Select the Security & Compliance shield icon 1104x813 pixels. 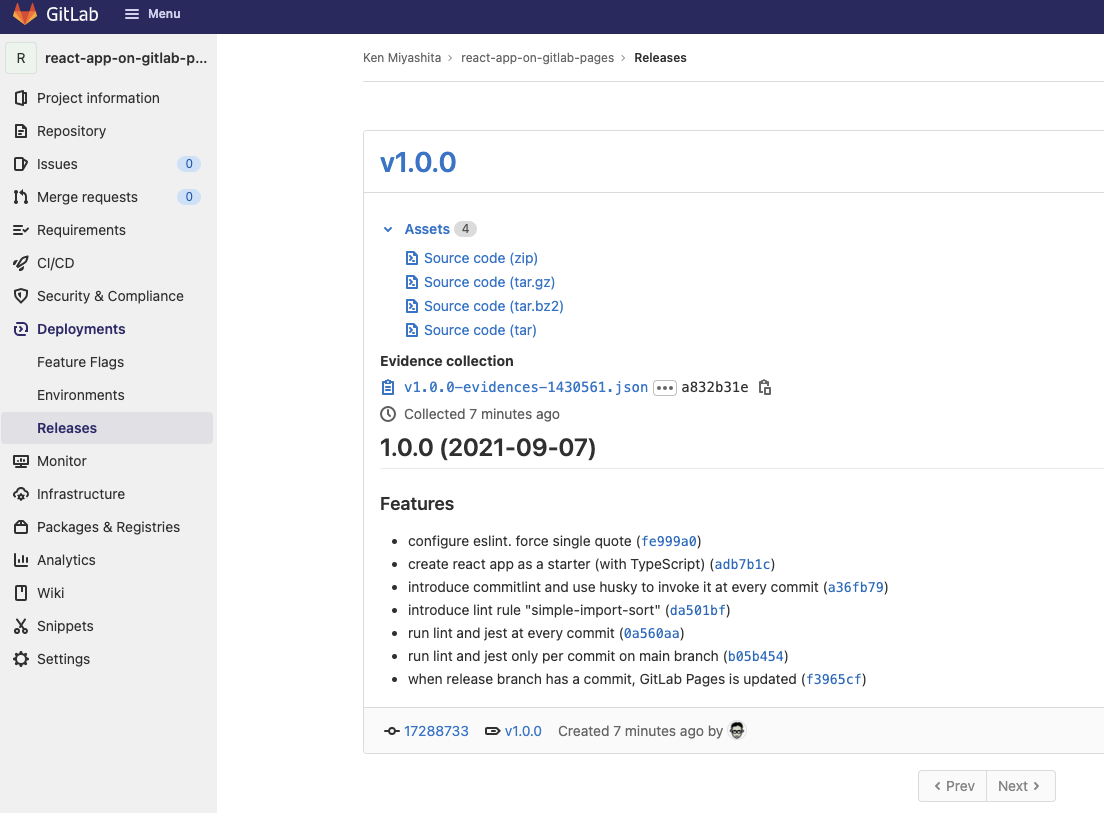pyautogui.click(x=21, y=296)
